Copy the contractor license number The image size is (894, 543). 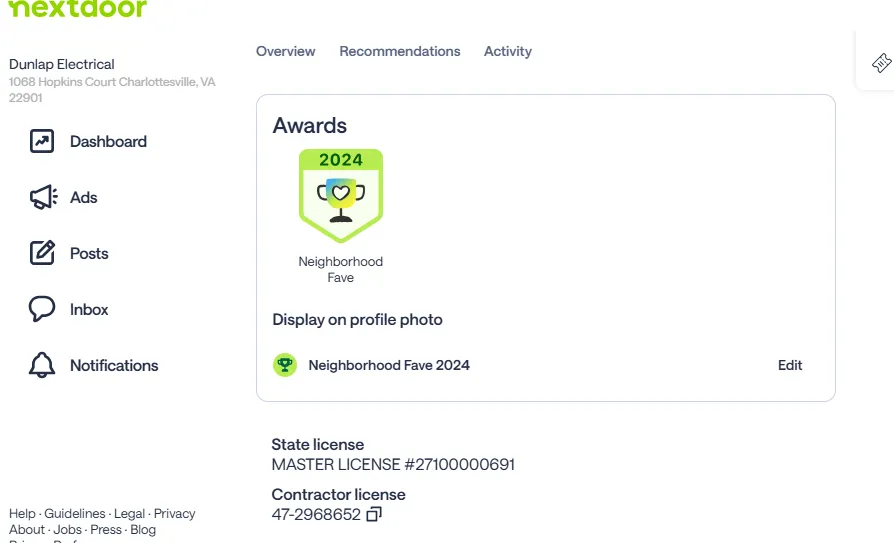(374, 515)
